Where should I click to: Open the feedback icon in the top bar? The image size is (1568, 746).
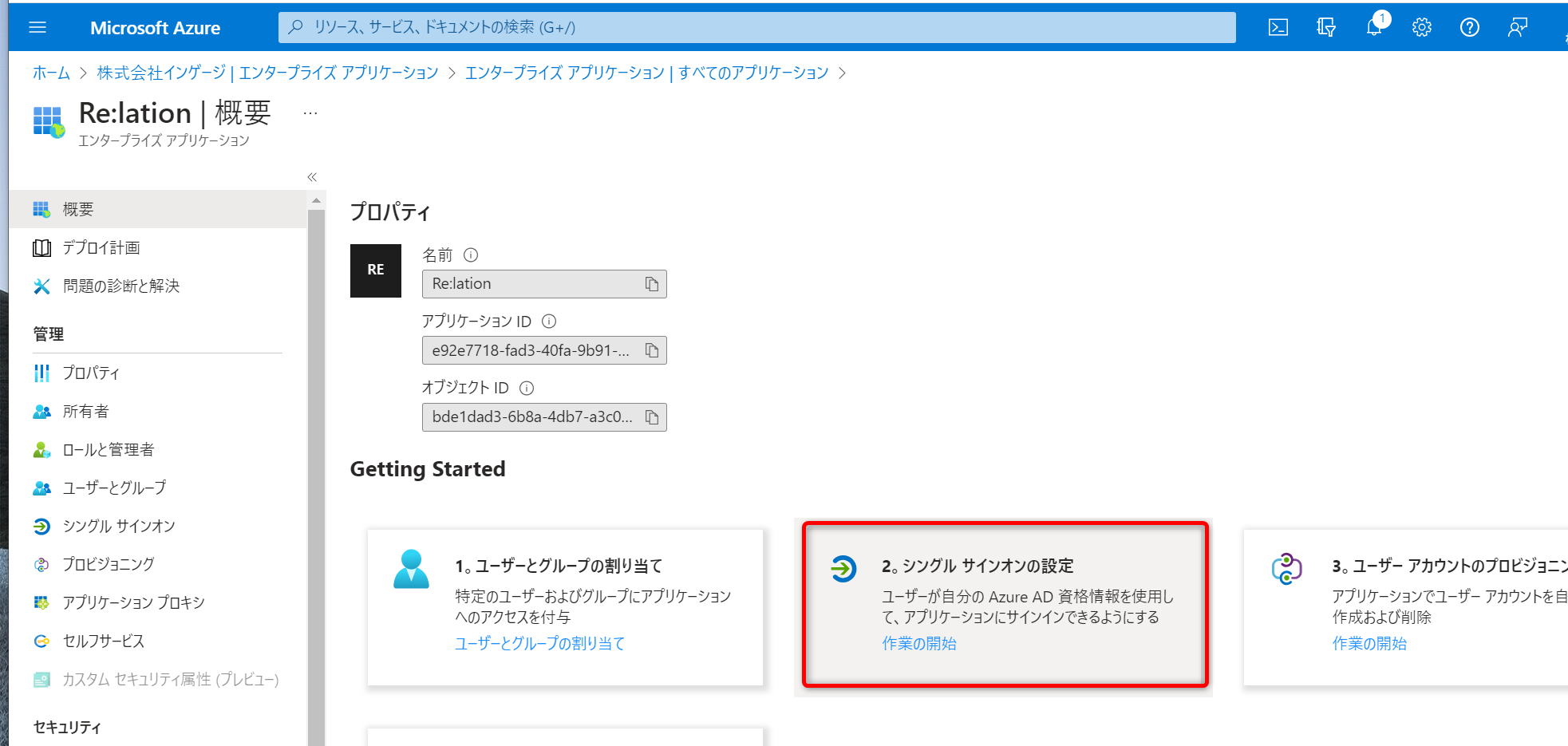1518,28
